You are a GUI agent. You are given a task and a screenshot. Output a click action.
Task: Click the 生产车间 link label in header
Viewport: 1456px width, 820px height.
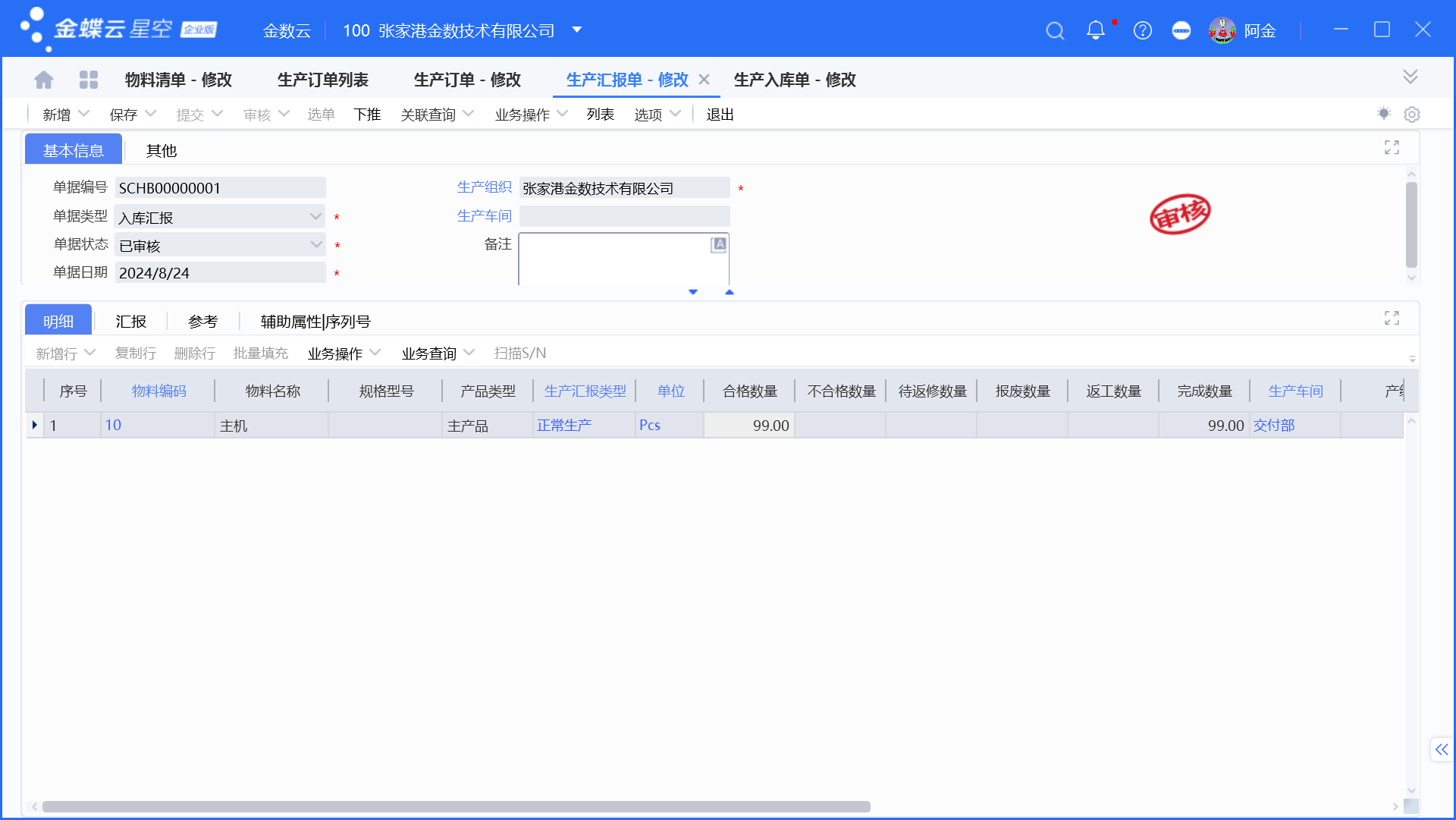[484, 216]
